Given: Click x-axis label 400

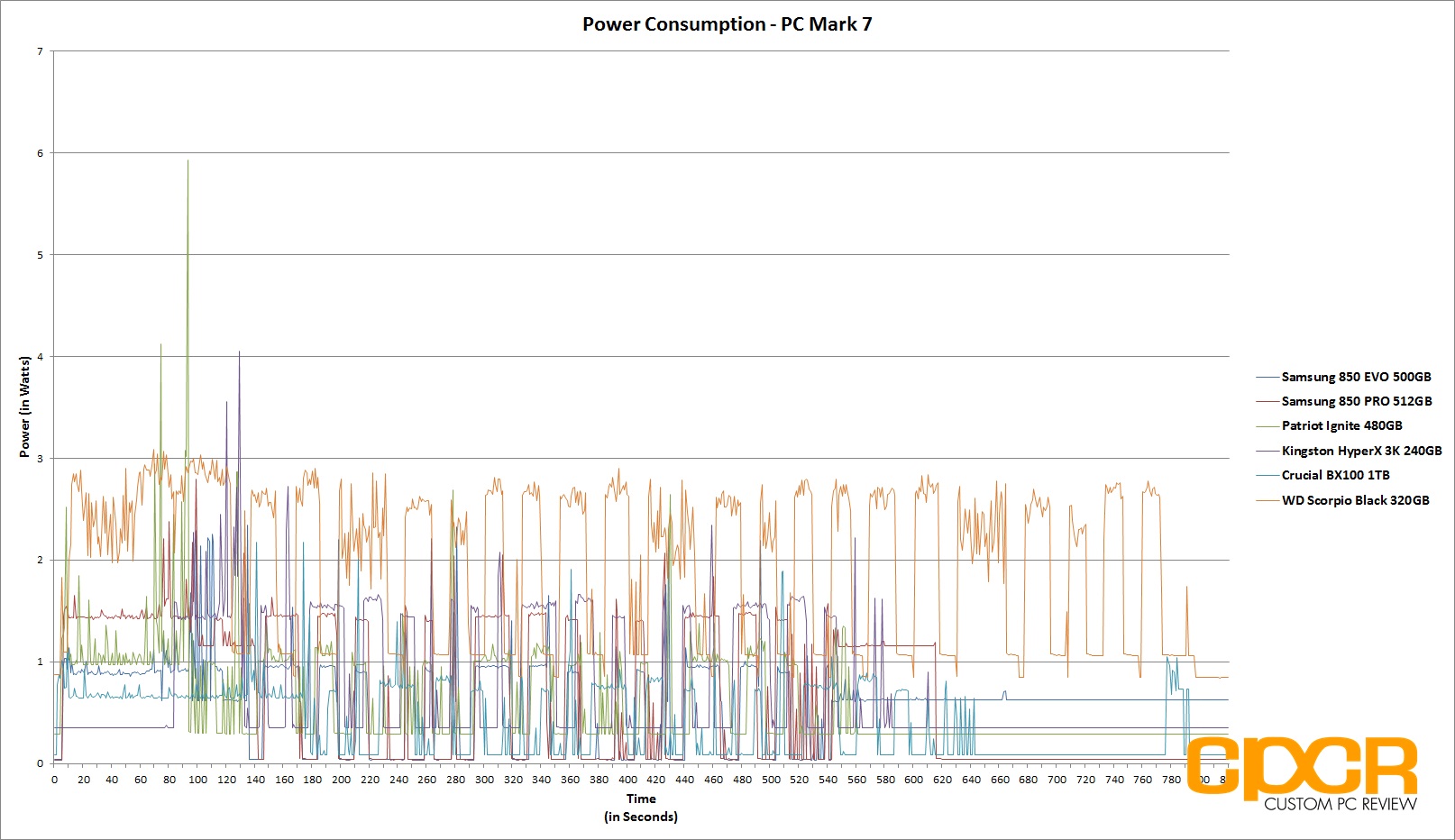Looking at the screenshot, I should click(627, 780).
